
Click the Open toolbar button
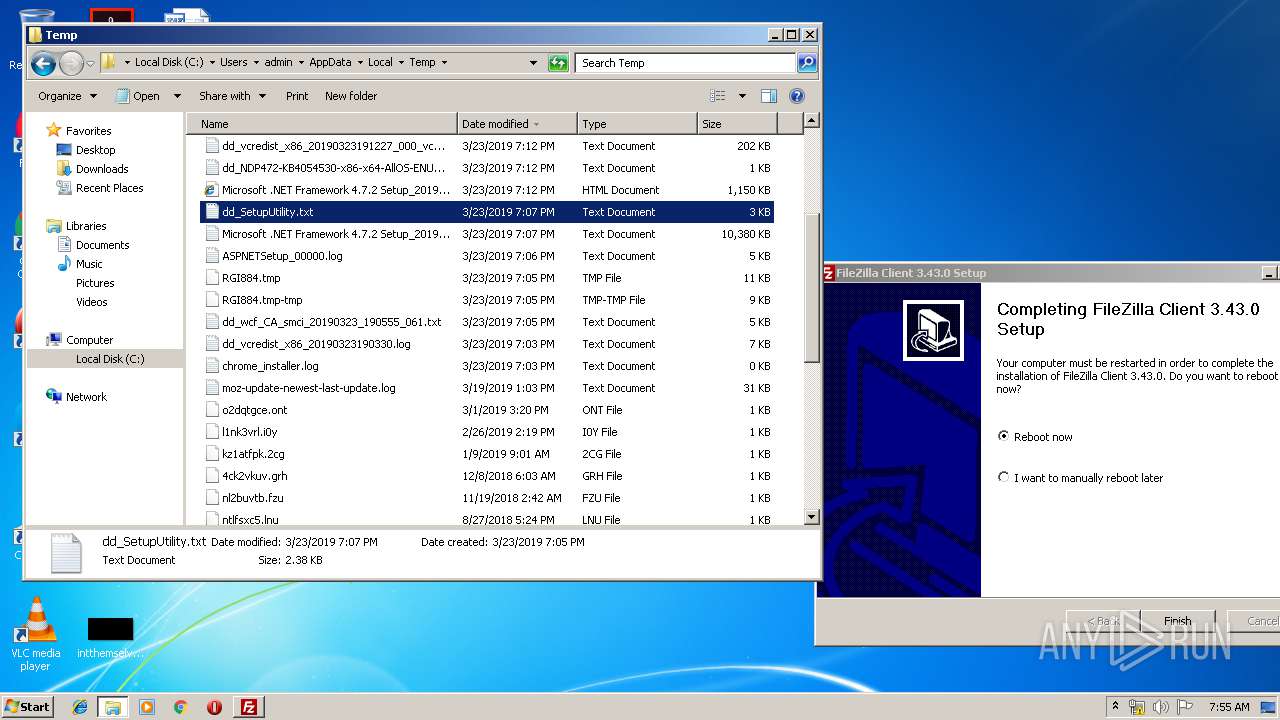click(x=137, y=96)
